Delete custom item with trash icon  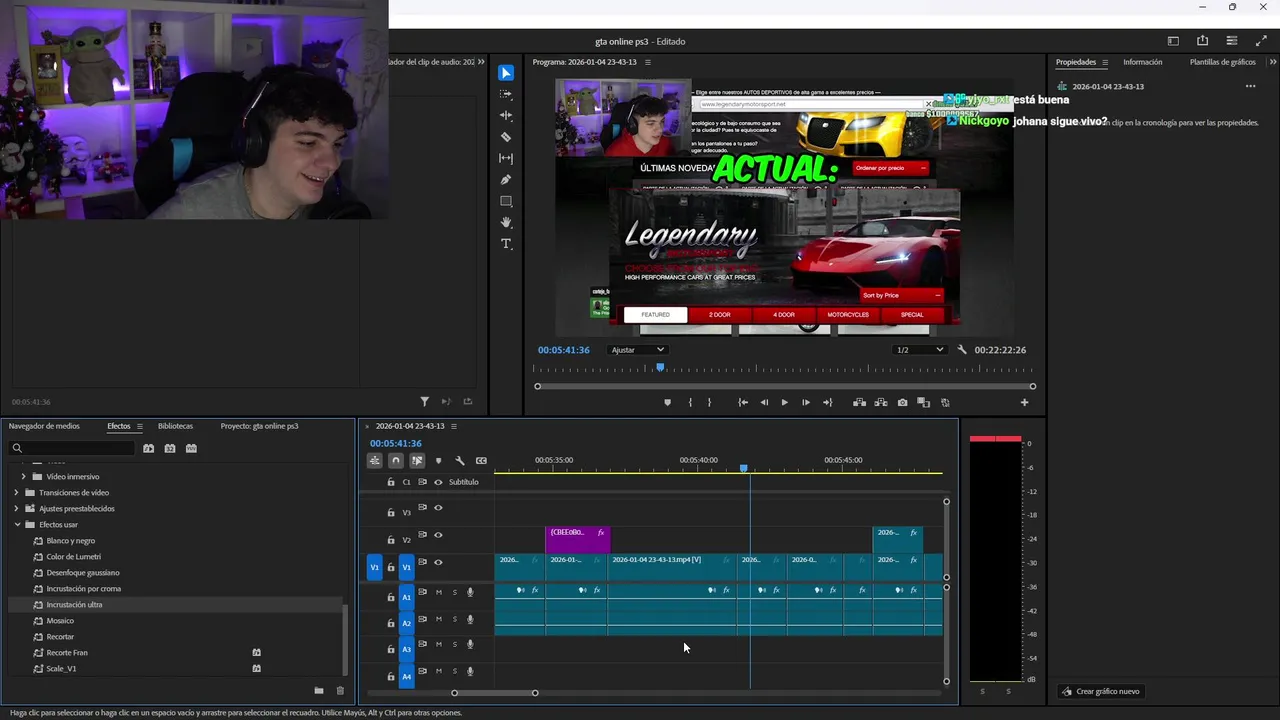340,691
